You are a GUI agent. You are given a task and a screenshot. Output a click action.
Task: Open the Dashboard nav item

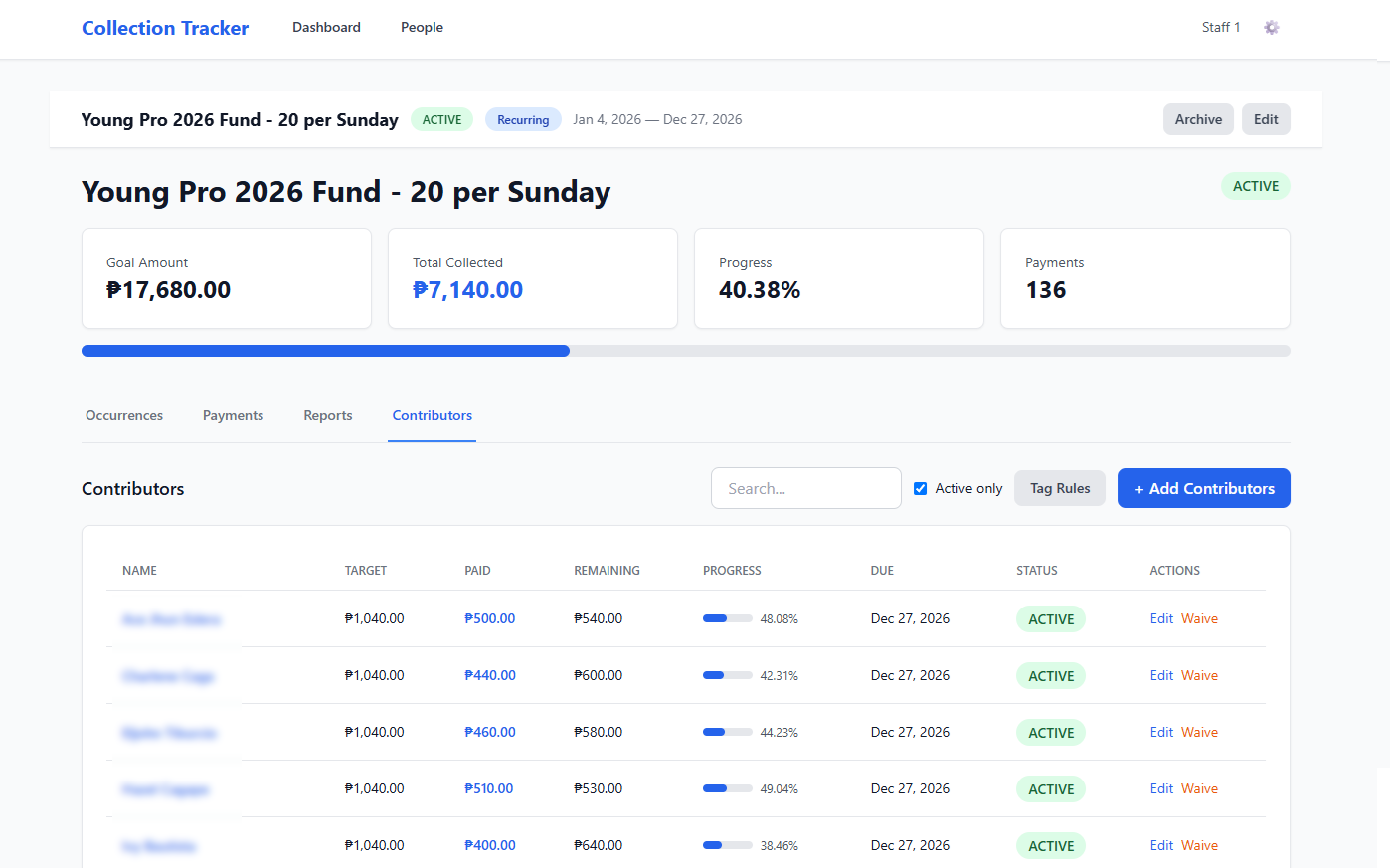click(326, 27)
